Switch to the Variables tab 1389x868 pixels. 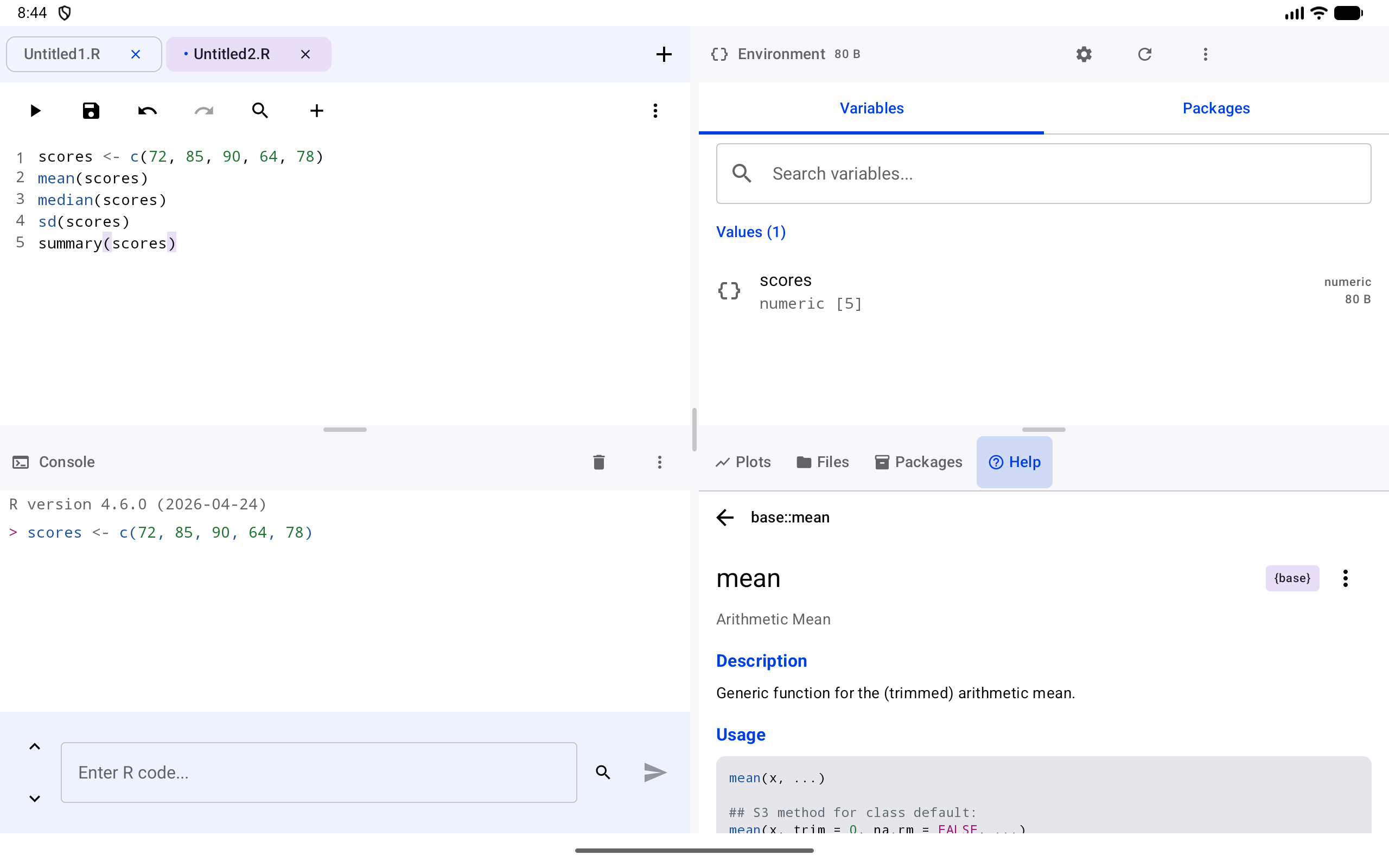[x=871, y=108]
